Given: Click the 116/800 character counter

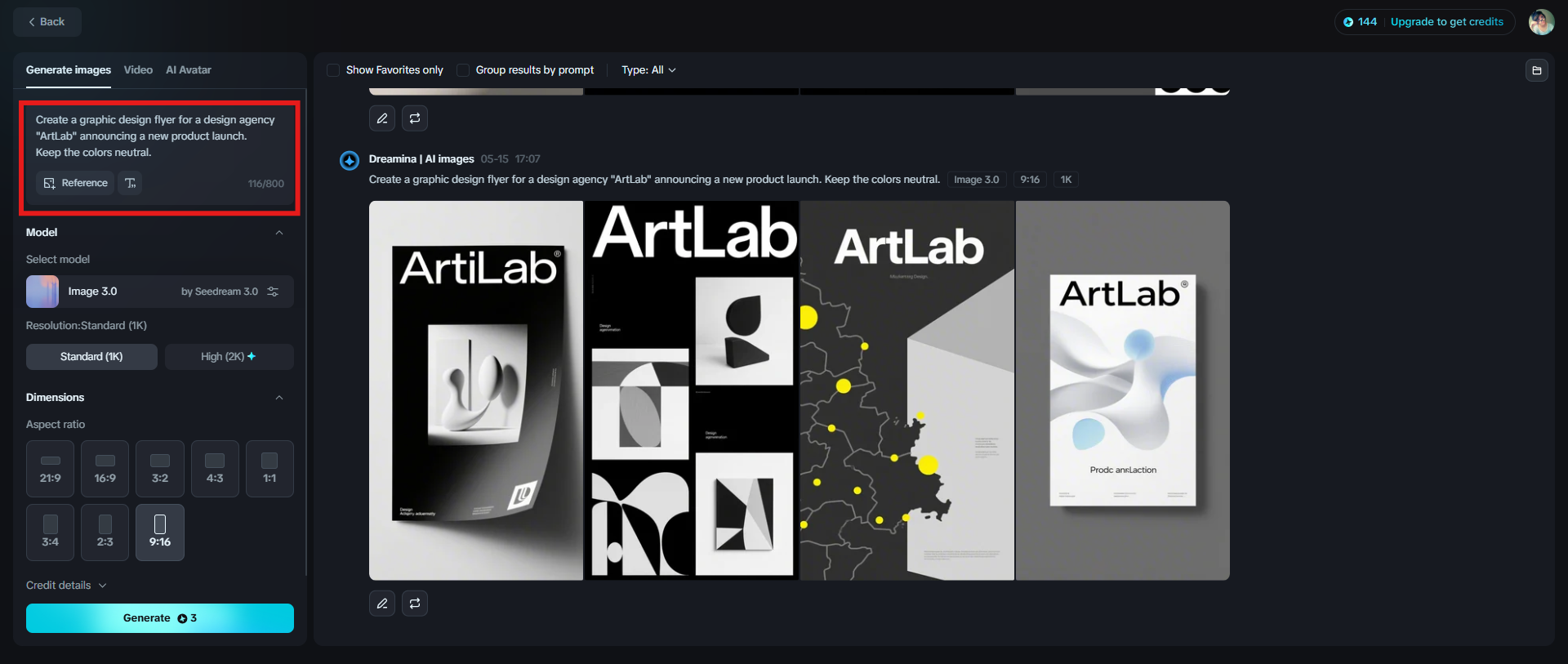Looking at the screenshot, I should 266,184.
